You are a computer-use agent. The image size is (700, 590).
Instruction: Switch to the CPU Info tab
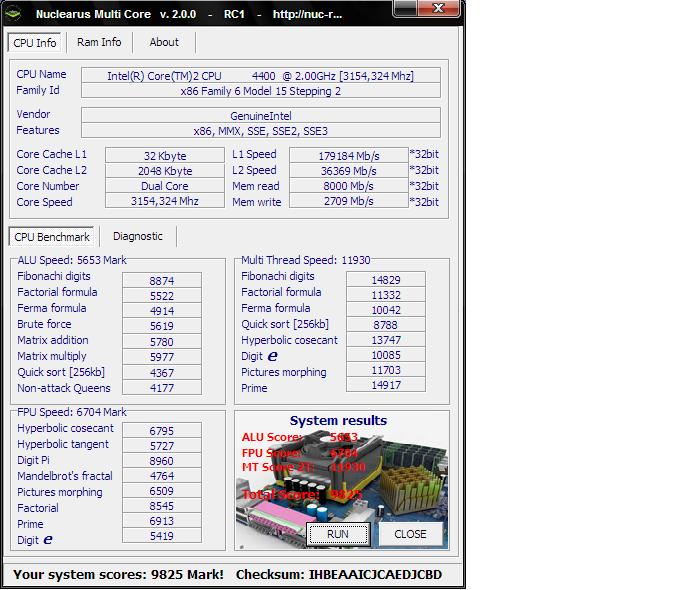34,43
